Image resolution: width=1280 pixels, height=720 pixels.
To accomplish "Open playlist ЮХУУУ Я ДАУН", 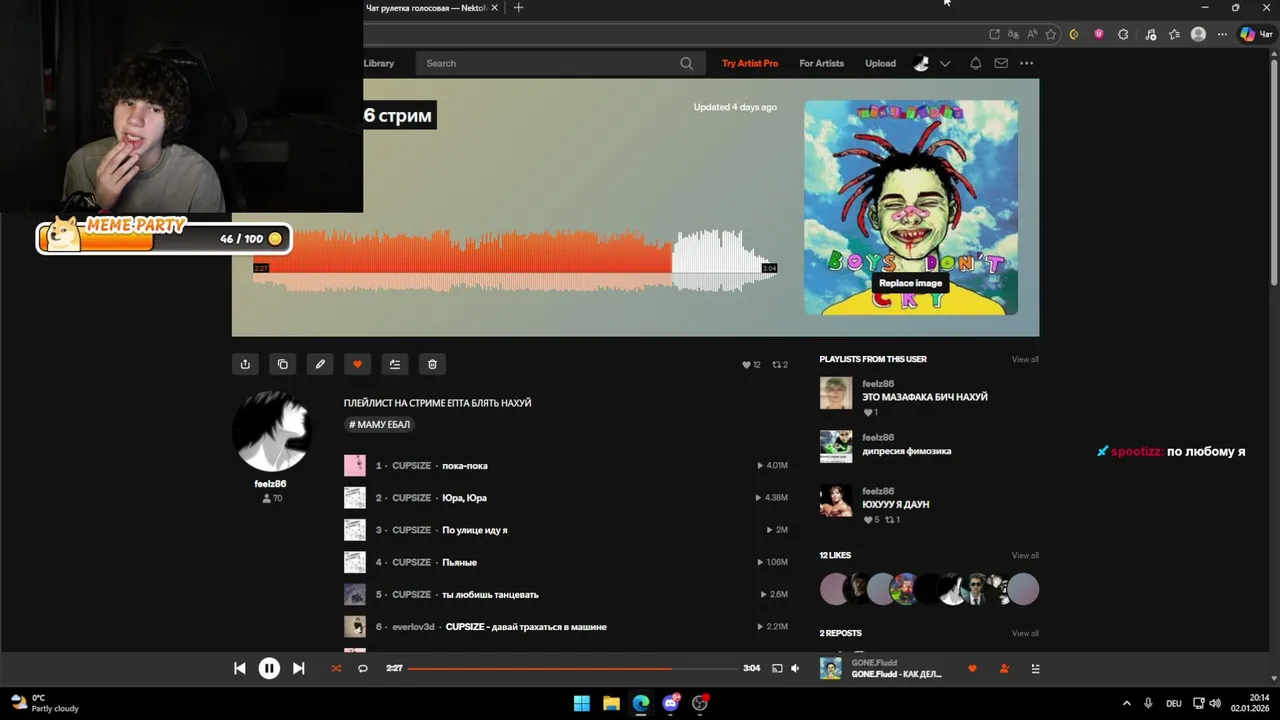I will point(895,505).
